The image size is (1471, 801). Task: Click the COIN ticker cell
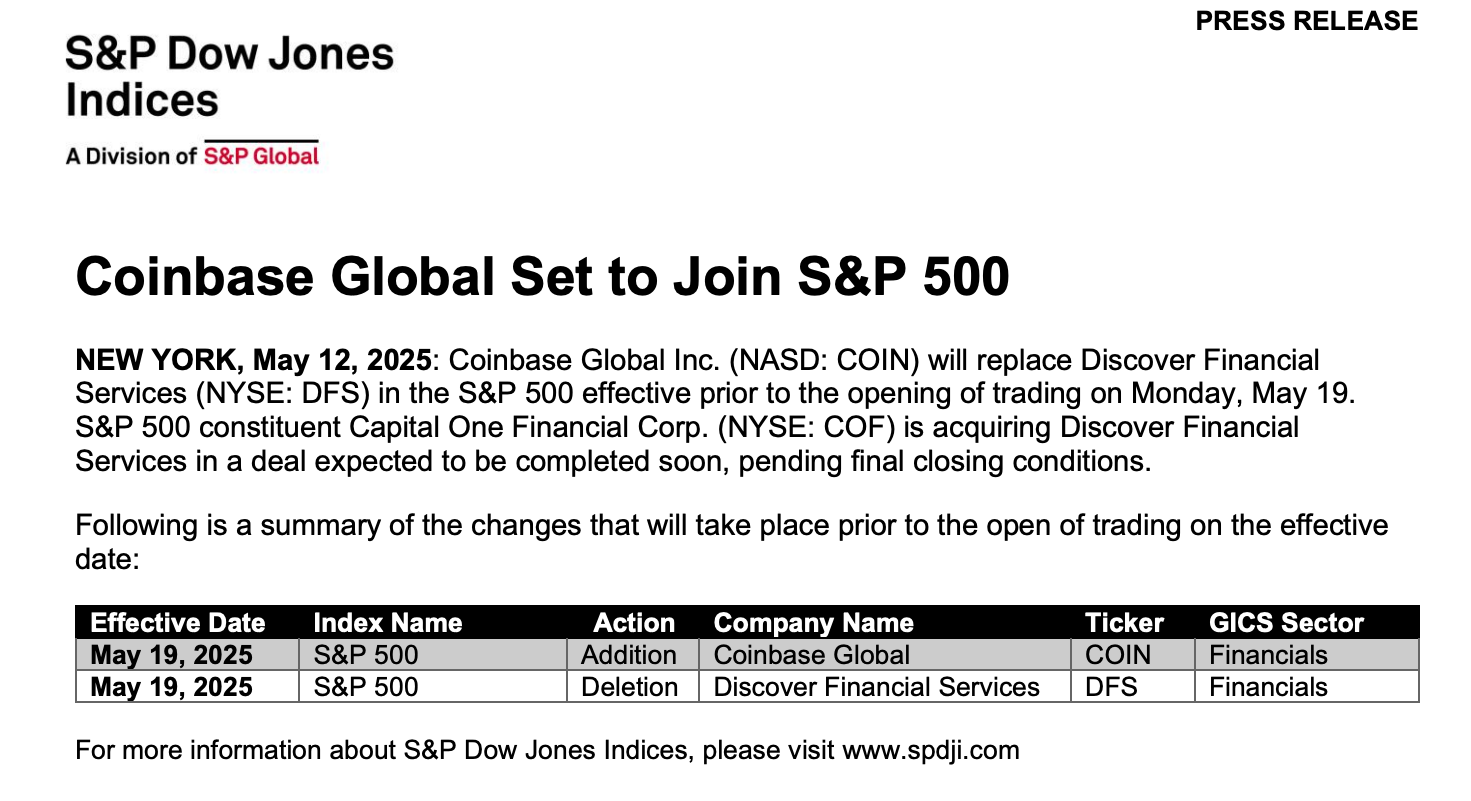[1133, 655]
